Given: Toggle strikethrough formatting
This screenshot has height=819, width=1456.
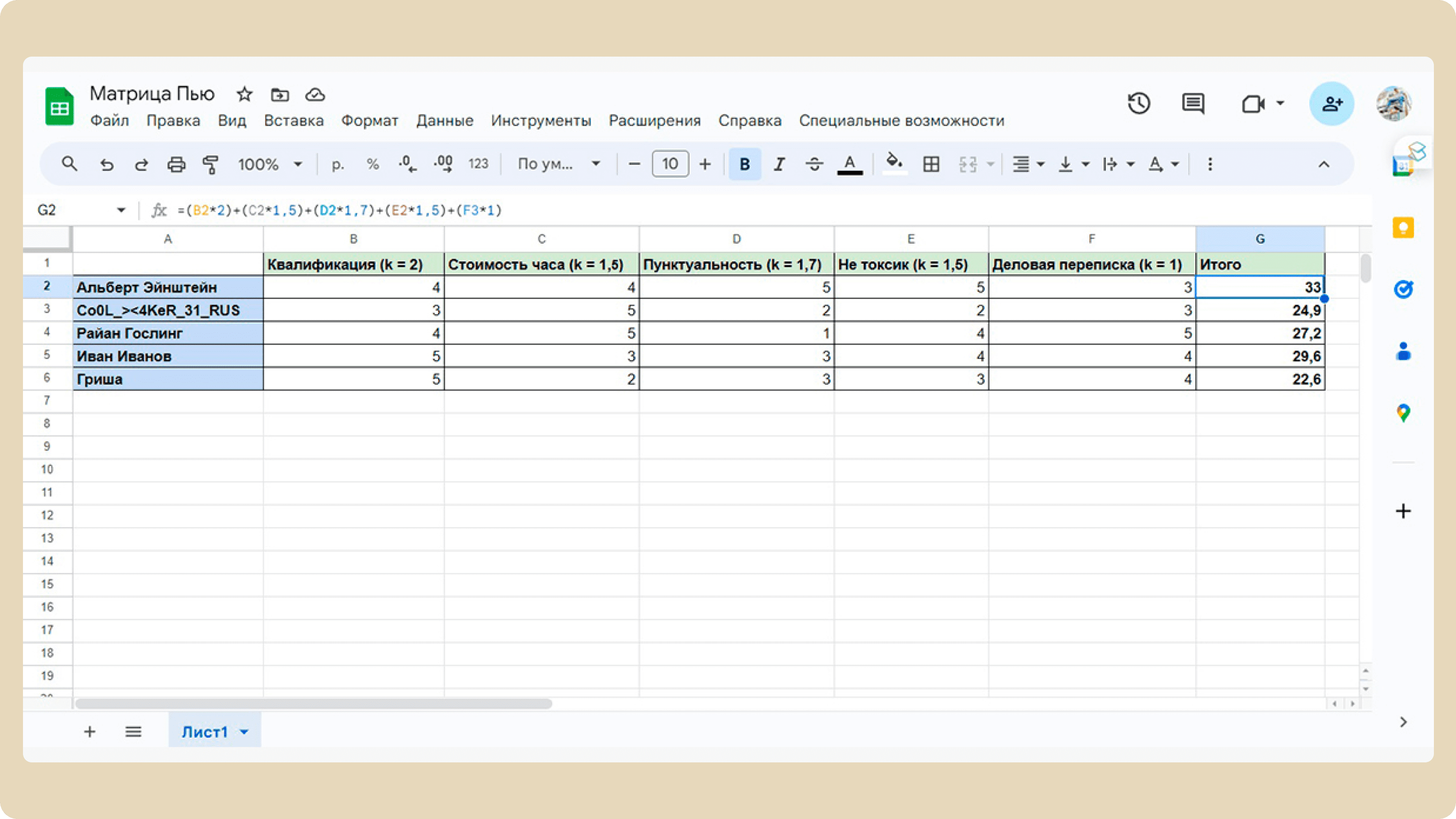Looking at the screenshot, I should coord(814,165).
